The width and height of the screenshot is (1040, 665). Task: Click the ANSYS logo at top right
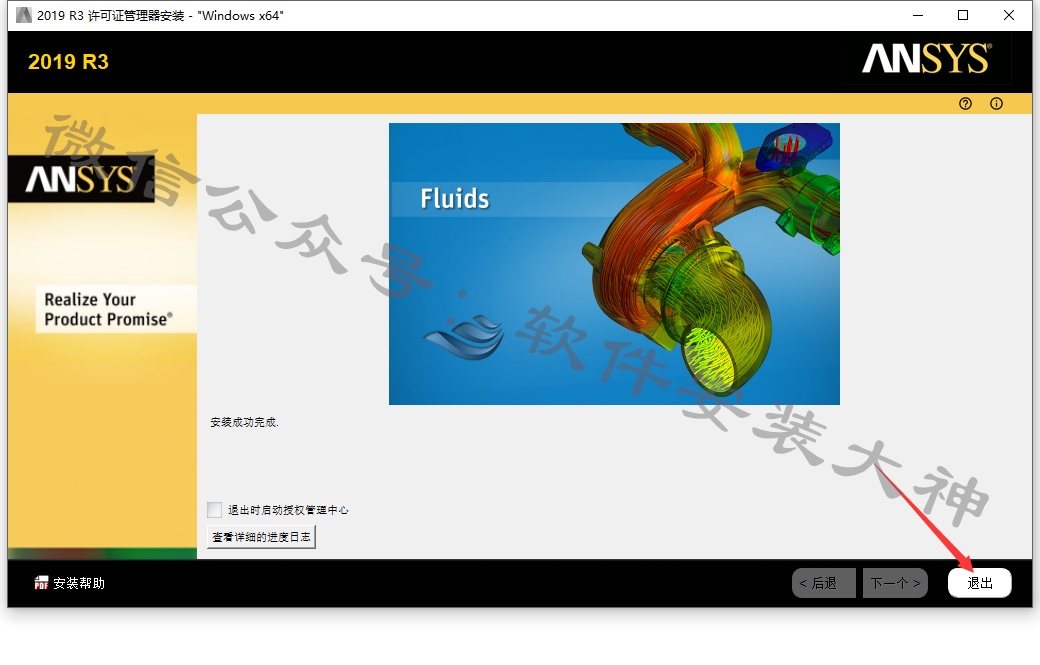tap(927, 58)
